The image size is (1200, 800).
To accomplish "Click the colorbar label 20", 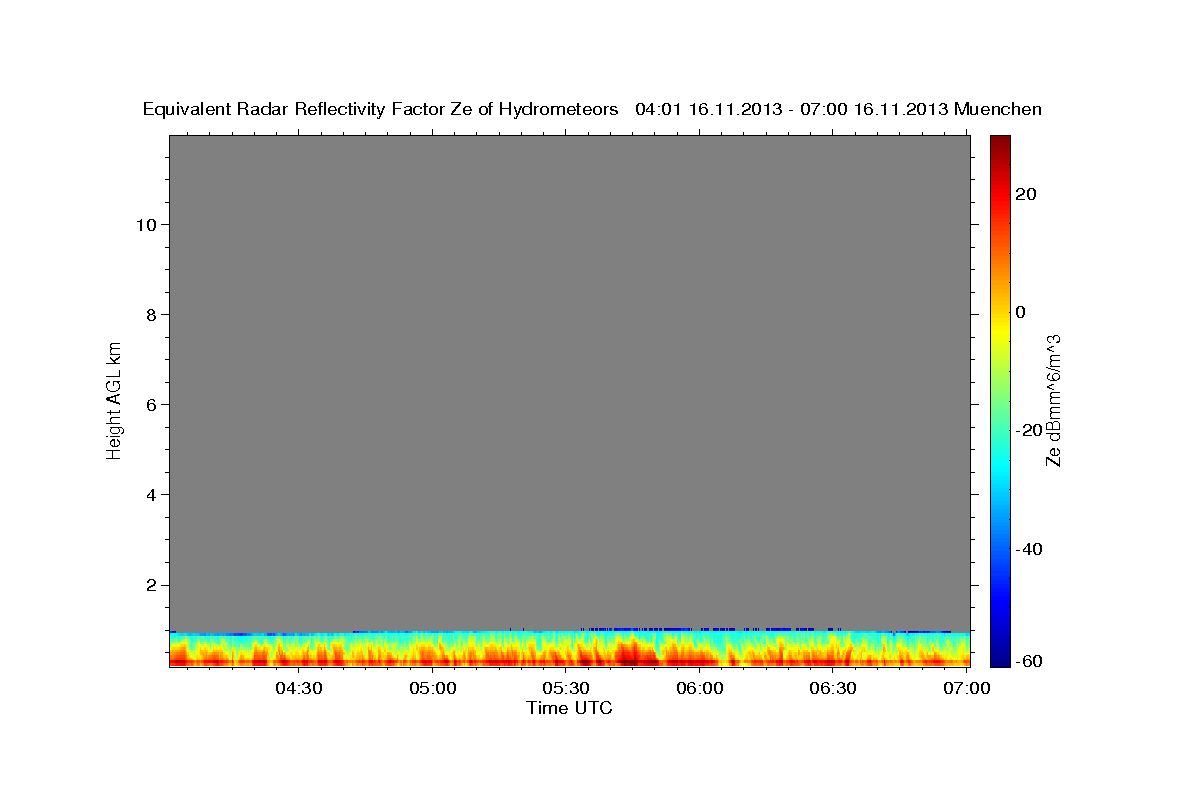I will click(1026, 194).
